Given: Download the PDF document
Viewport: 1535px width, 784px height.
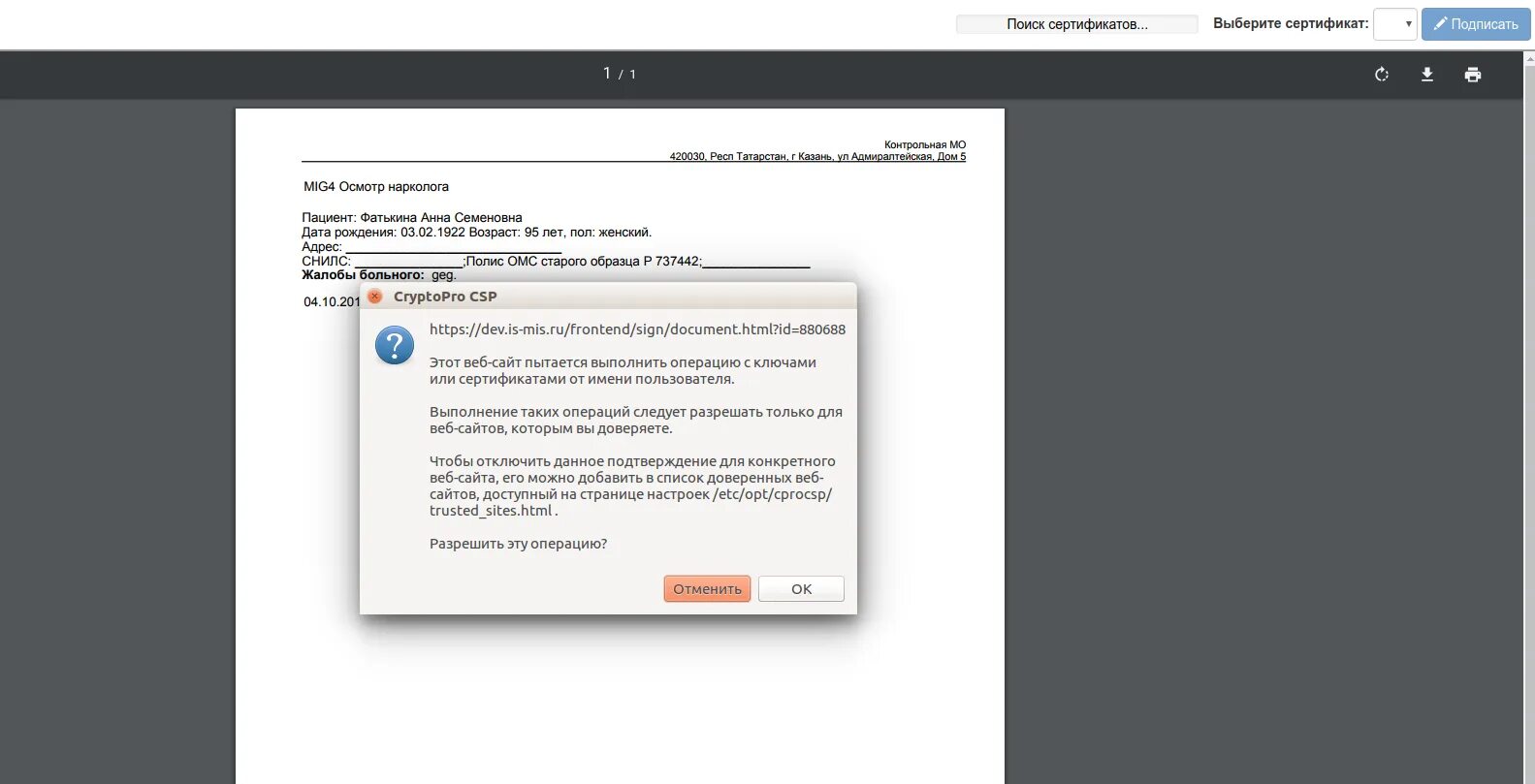Looking at the screenshot, I should pos(1427,75).
